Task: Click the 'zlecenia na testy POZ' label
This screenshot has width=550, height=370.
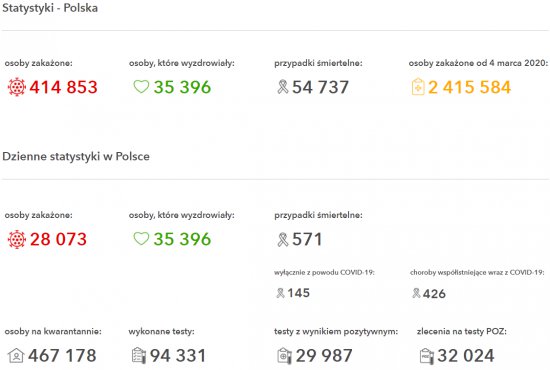Action: (462, 331)
